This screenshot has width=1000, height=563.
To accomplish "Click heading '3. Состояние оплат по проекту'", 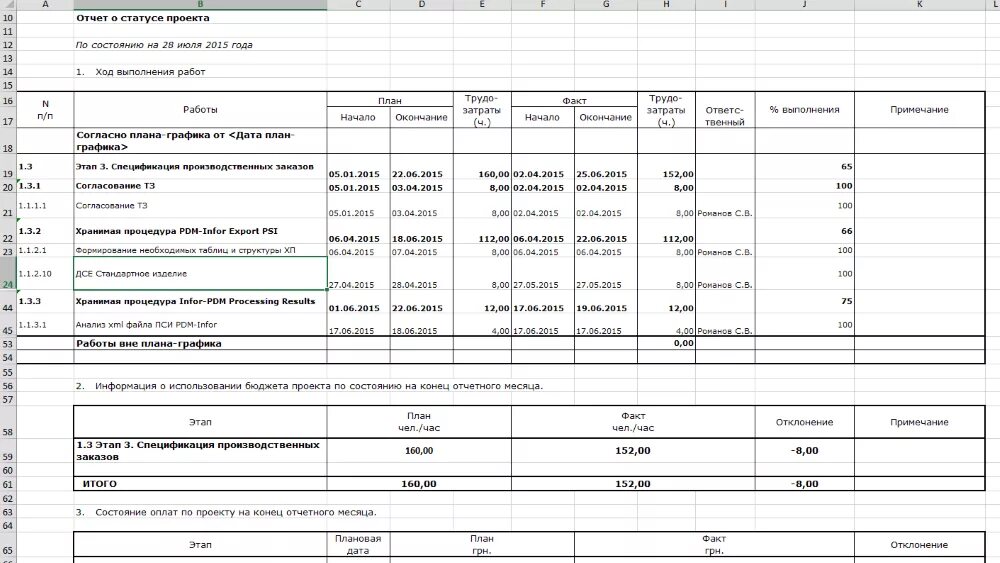I will click(x=226, y=512).
